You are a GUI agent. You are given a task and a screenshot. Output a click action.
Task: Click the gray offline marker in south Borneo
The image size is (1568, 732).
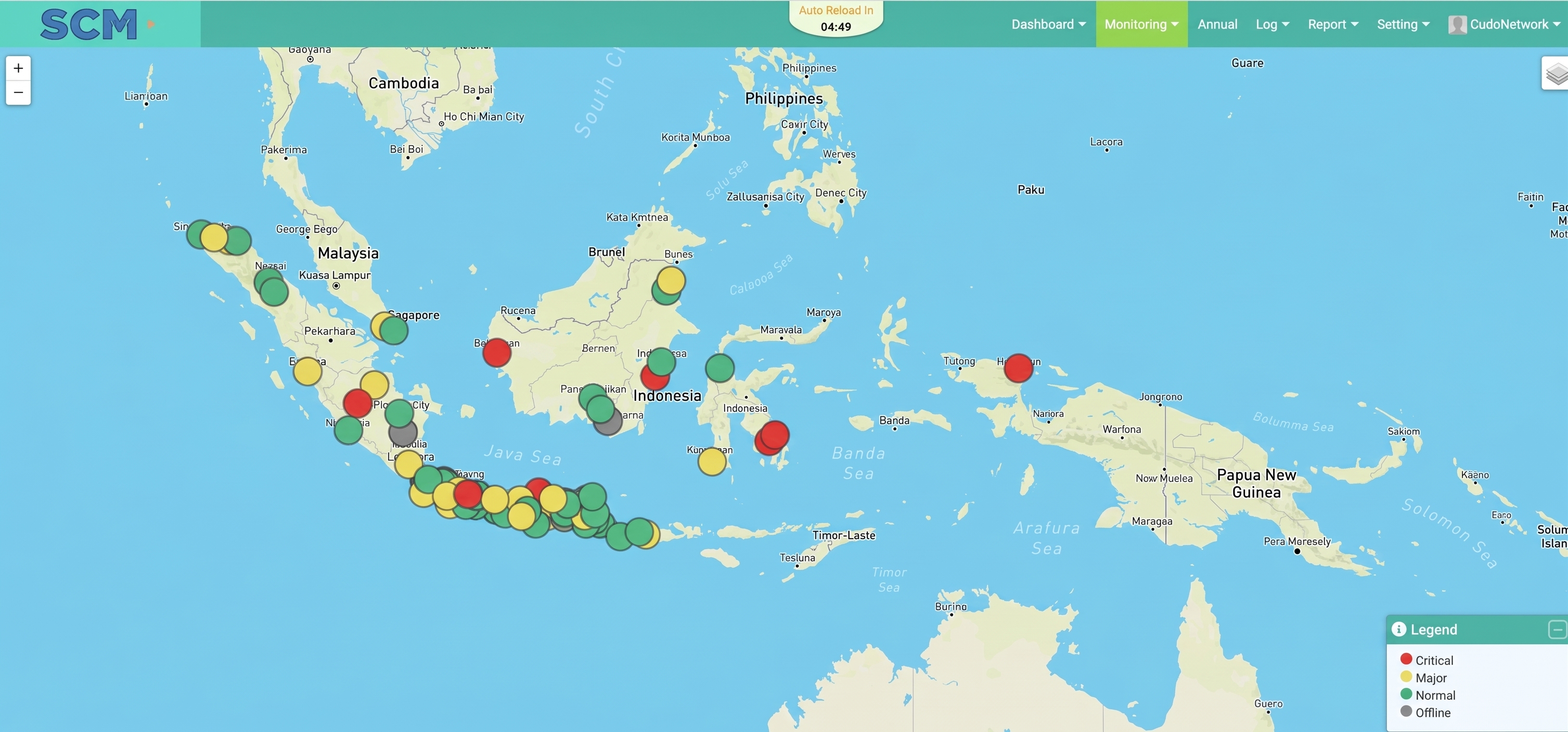coord(611,423)
